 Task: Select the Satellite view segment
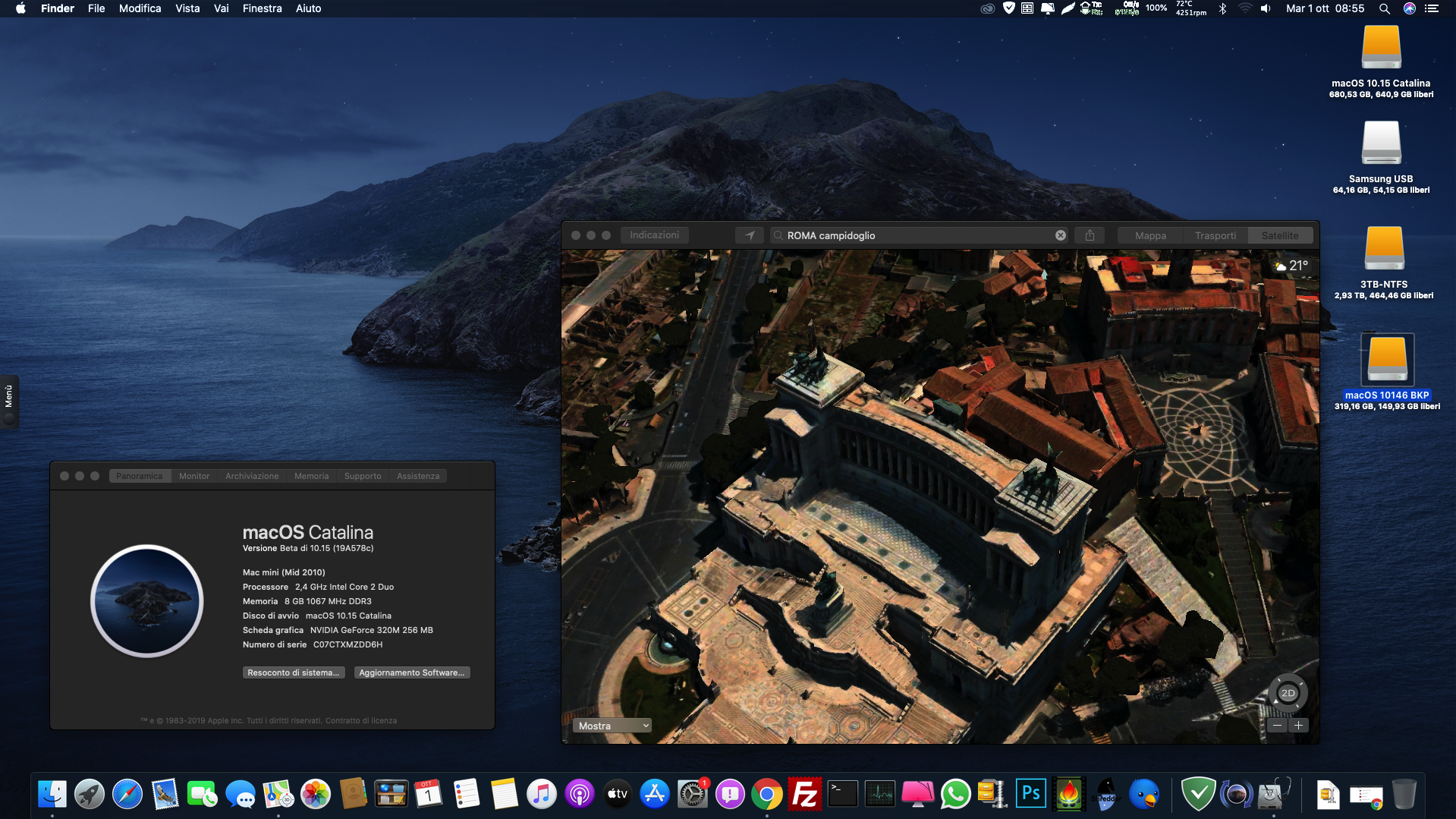[x=1280, y=235]
